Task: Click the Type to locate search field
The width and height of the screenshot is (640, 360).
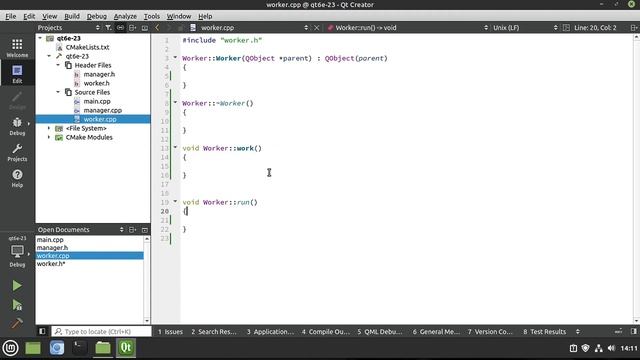Action: [x=101, y=331]
